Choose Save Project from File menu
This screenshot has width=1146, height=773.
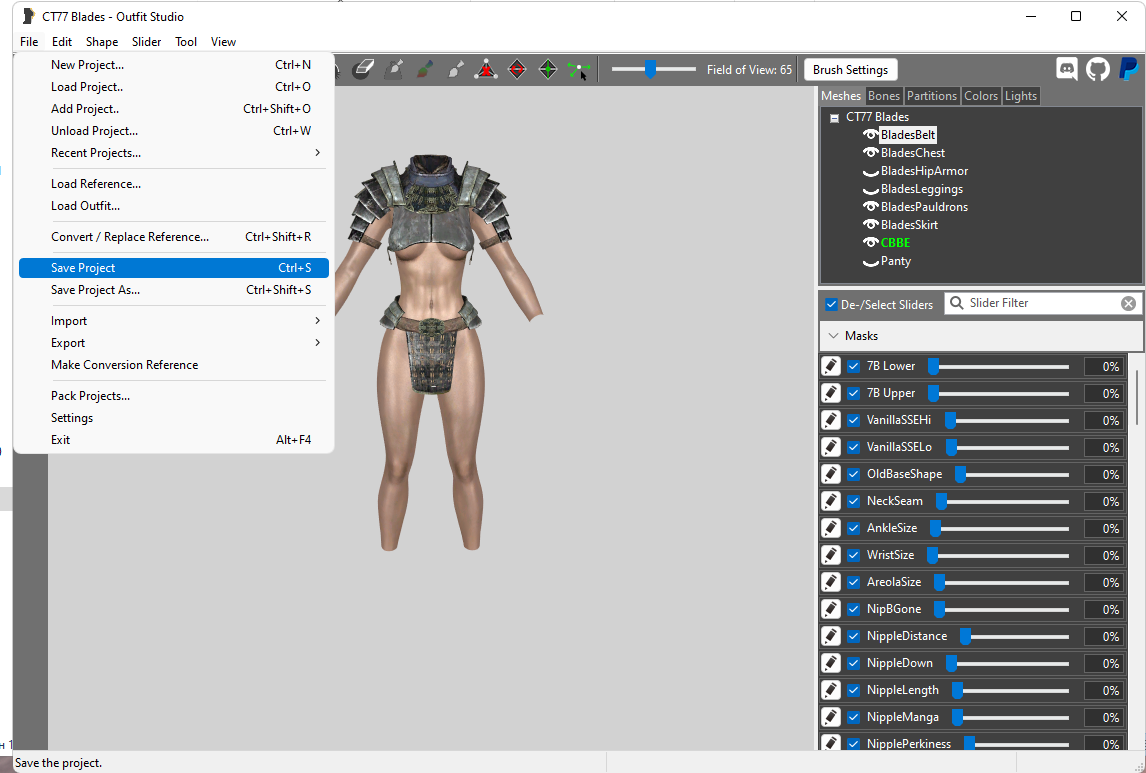click(x=83, y=268)
